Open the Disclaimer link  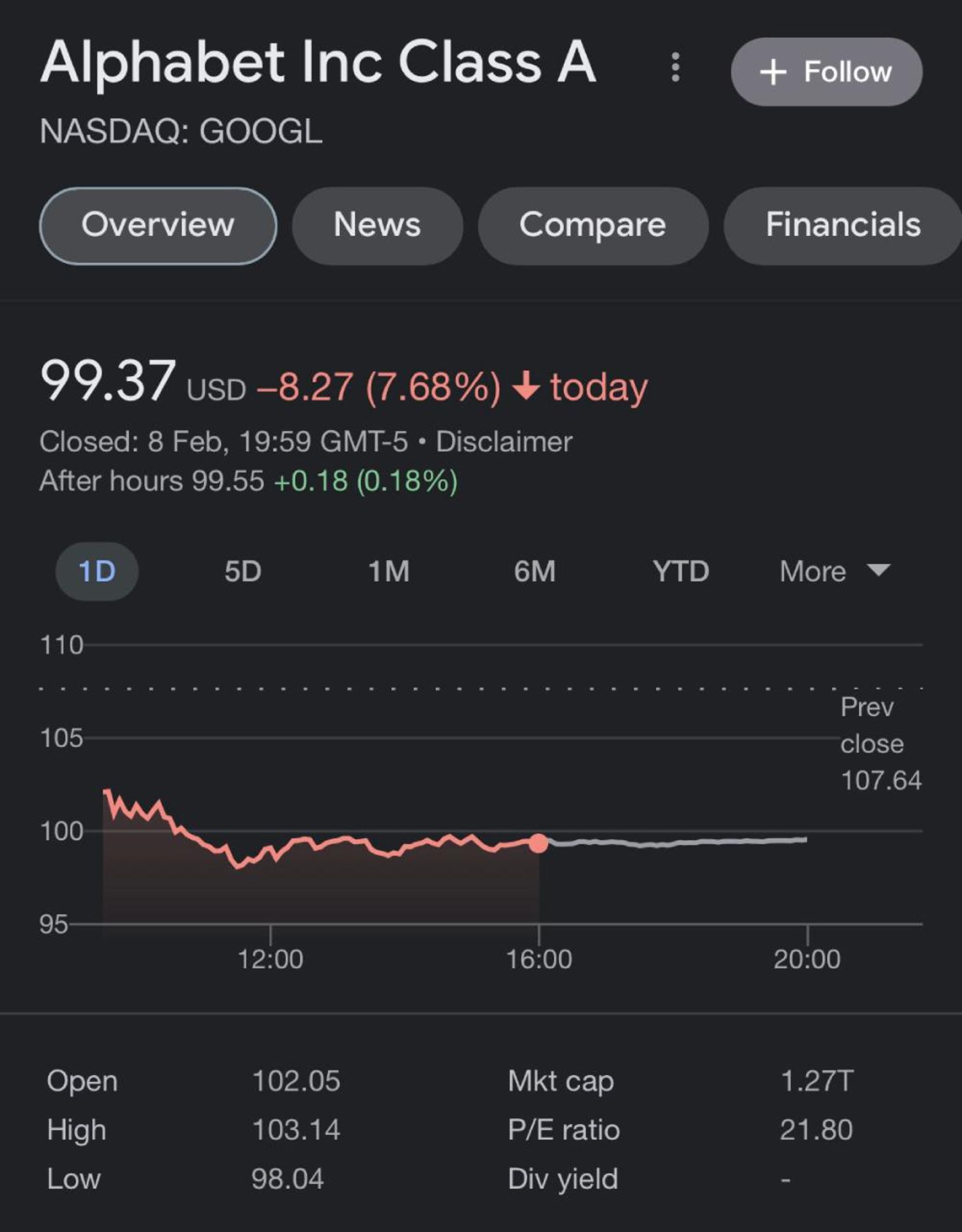pos(504,442)
